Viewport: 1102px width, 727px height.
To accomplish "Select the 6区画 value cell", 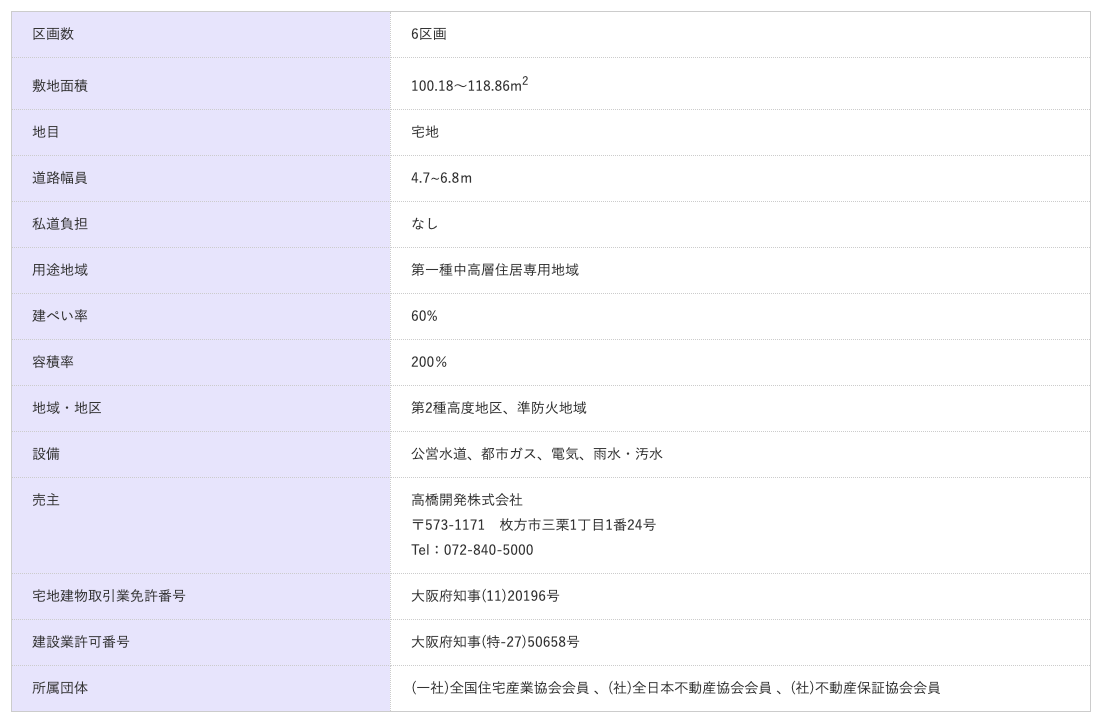I will (429, 34).
